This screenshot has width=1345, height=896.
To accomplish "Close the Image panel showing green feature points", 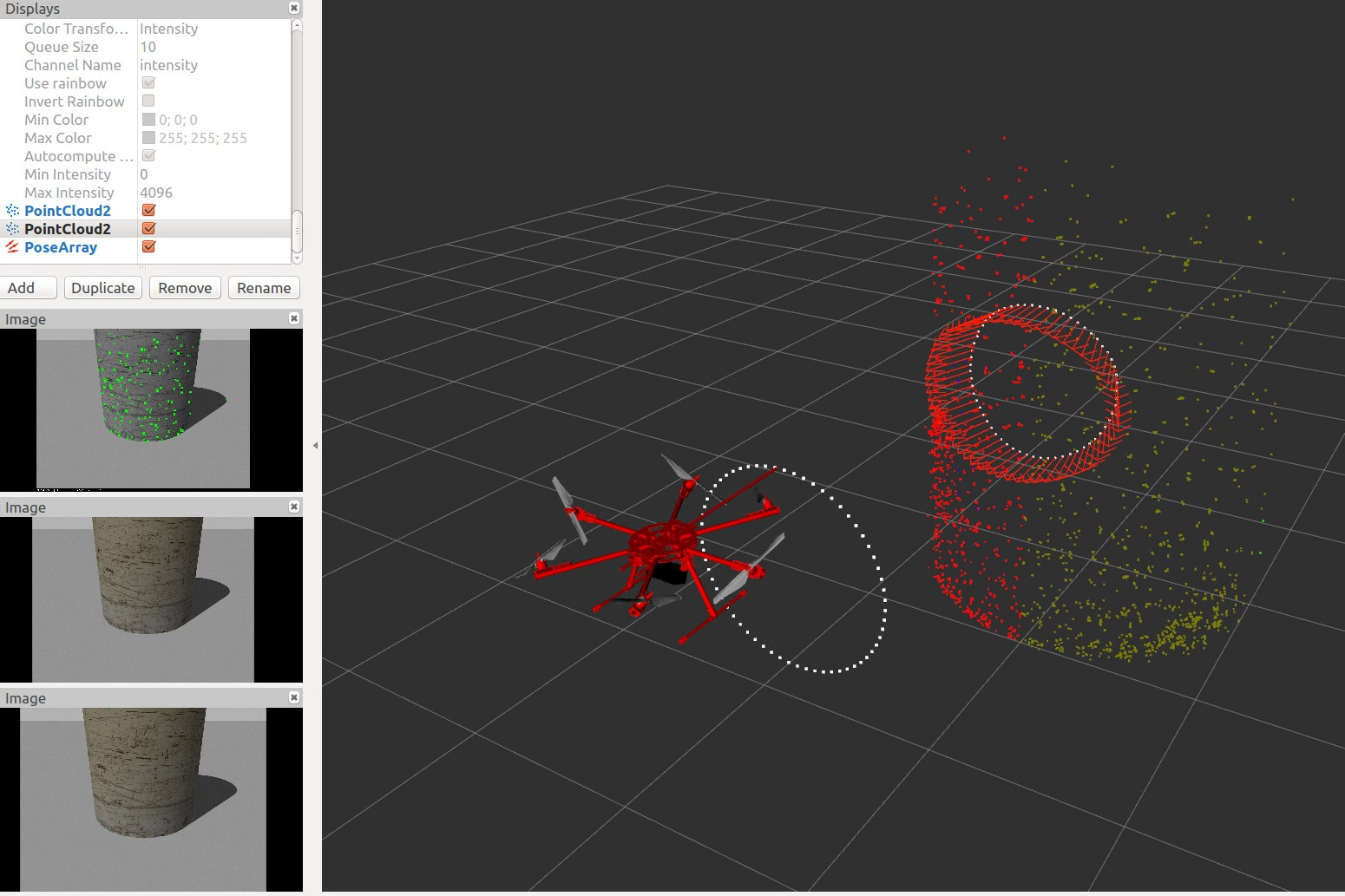I will point(294,318).
